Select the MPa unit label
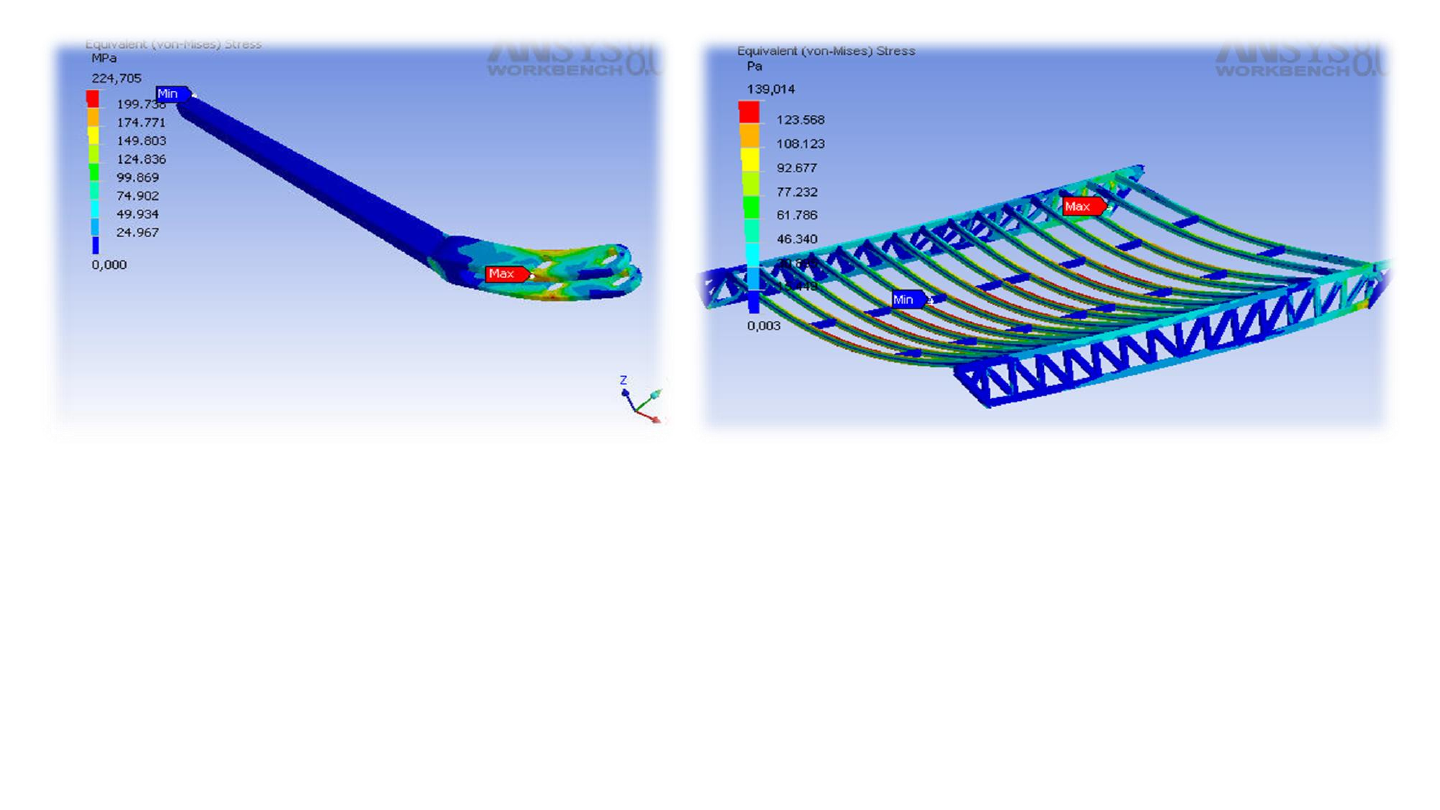The width and height of the screenshot is (1440, 810). pyautogui.click(x=104, y=58)
